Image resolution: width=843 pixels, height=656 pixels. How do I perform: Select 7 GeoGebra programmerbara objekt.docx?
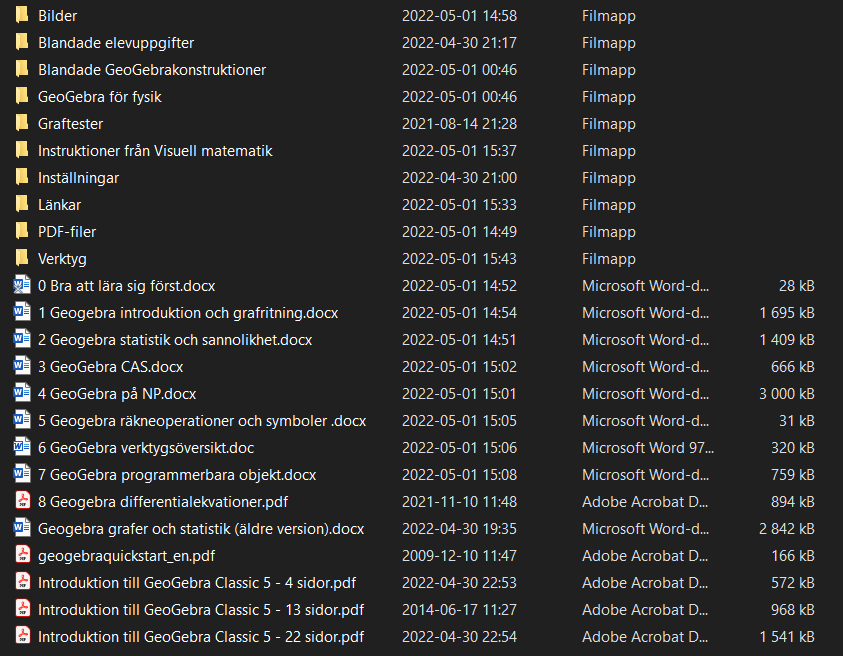[x=177, y=475]
